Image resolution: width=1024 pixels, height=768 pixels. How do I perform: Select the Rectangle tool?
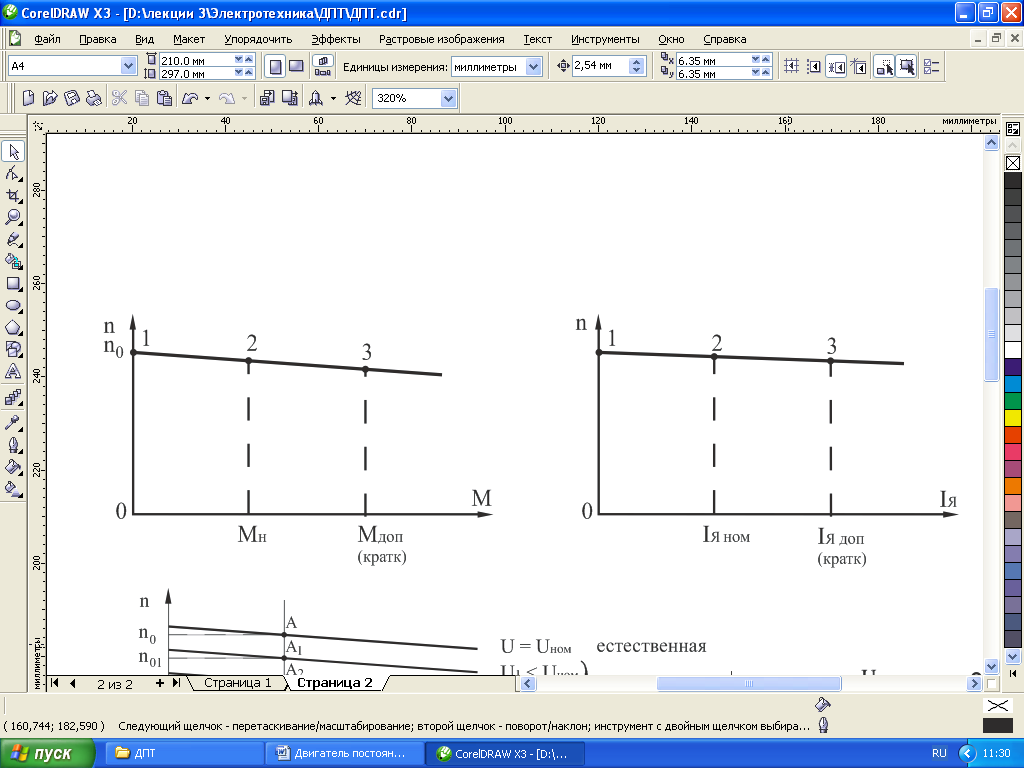coord(13,284)
